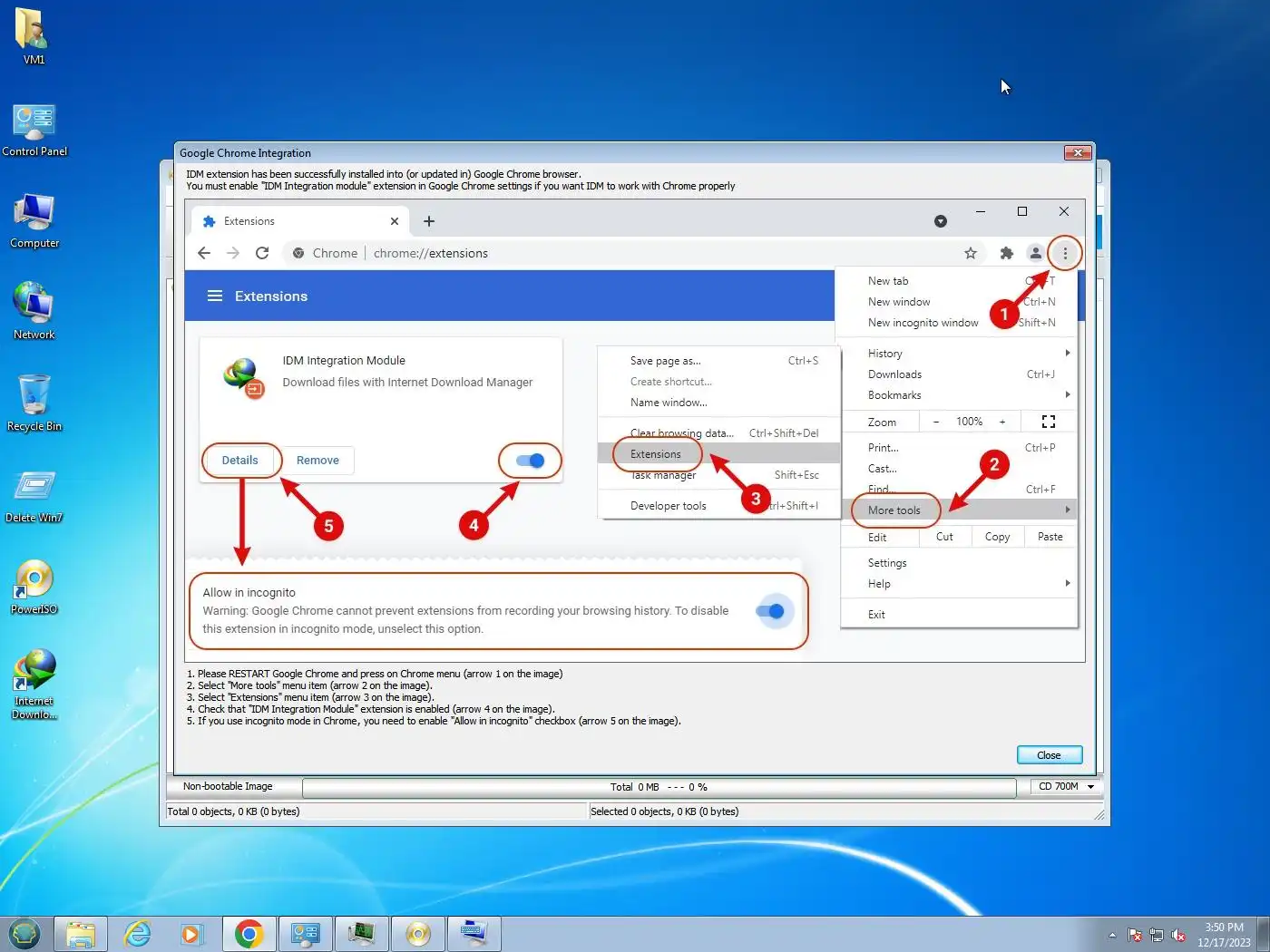Close the Google Chrome Integration dialog with Close button
1270x952 pixels.
click(1049, 755)
